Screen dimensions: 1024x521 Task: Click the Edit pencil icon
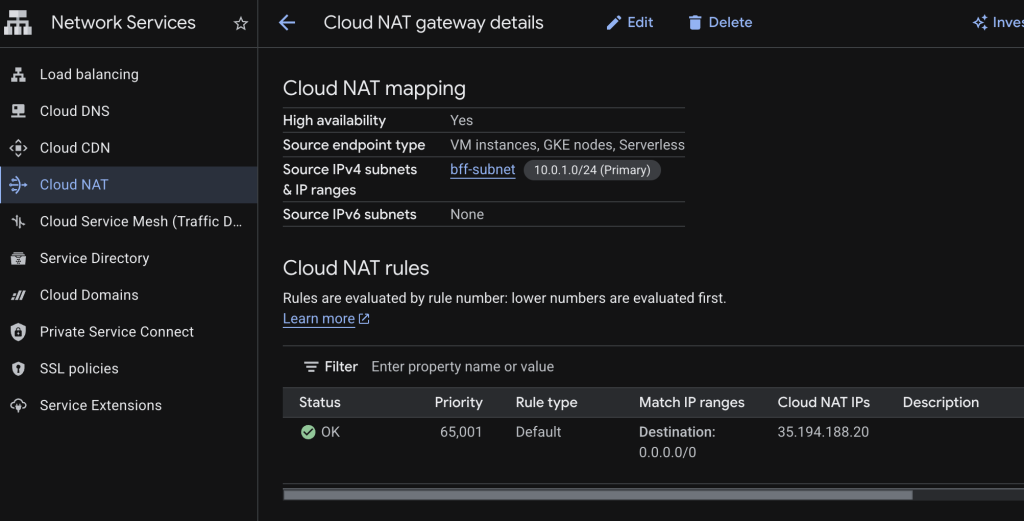pyautogui.click(x=613, y=23)
